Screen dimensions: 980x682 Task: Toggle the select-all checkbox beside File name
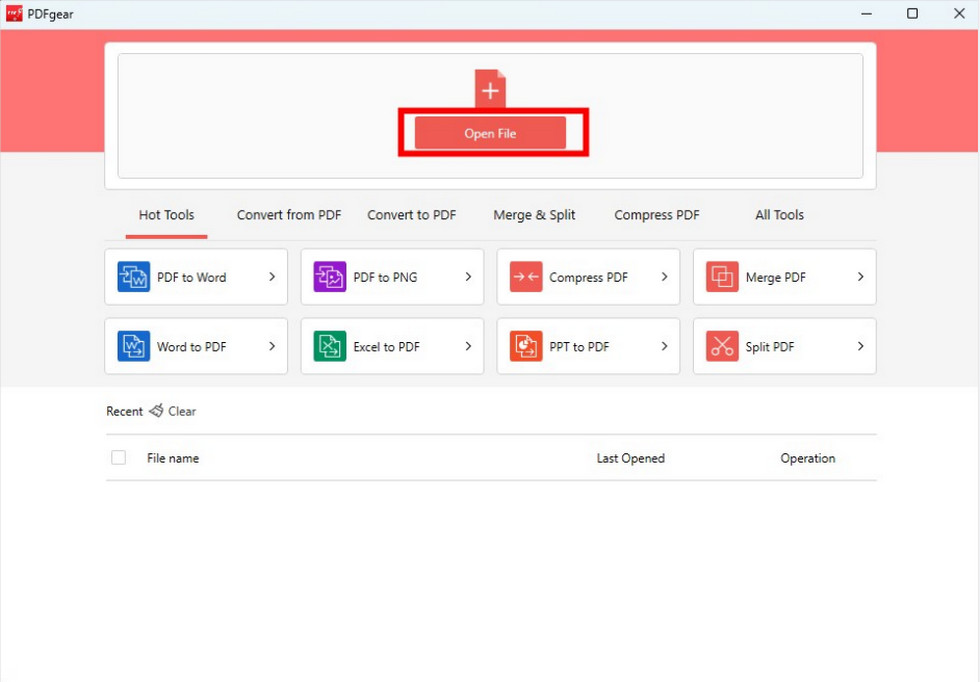pyautogui.click(x=118, y=457)
